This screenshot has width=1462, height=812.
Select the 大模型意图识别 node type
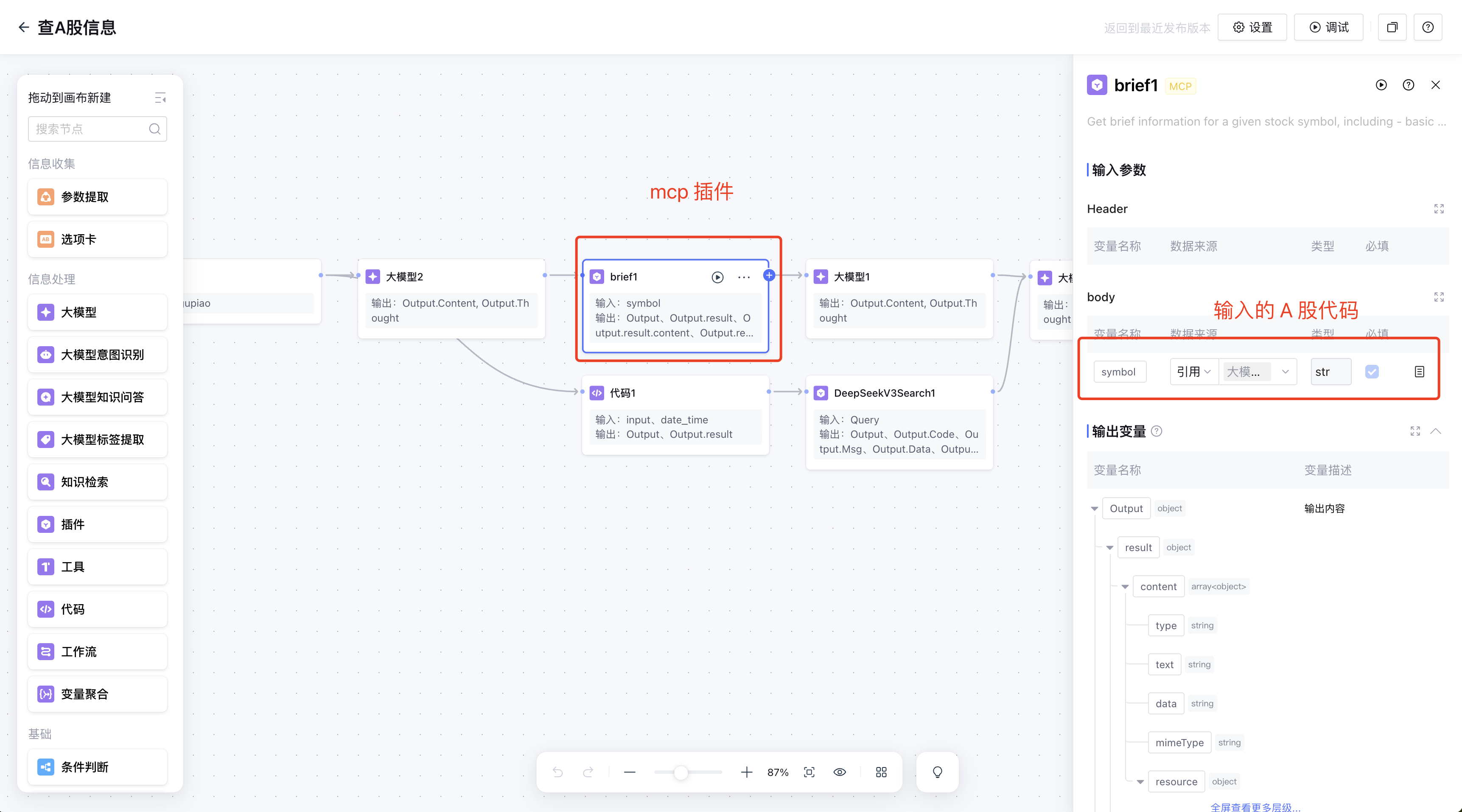(x=98, y=355)
